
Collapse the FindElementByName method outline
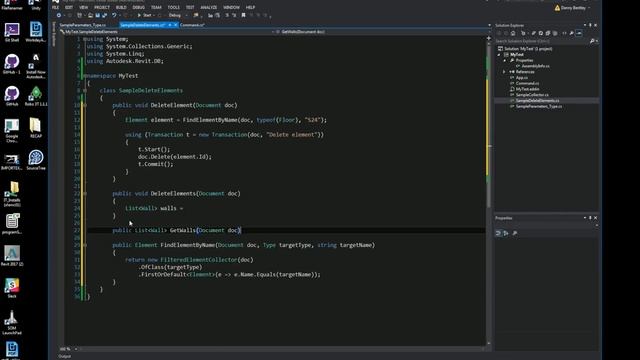(x=85, y=245)
